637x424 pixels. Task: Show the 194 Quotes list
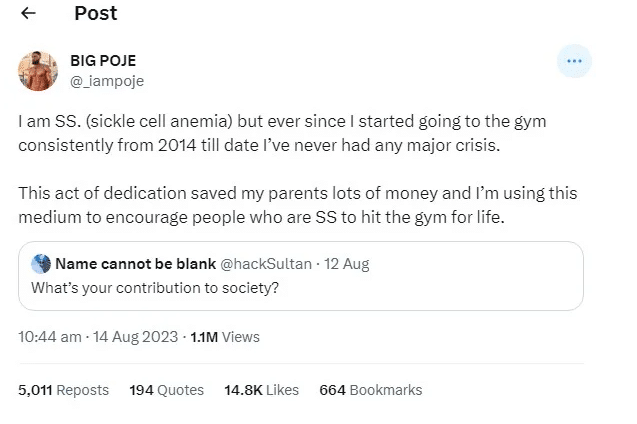(x=166, y=390)
